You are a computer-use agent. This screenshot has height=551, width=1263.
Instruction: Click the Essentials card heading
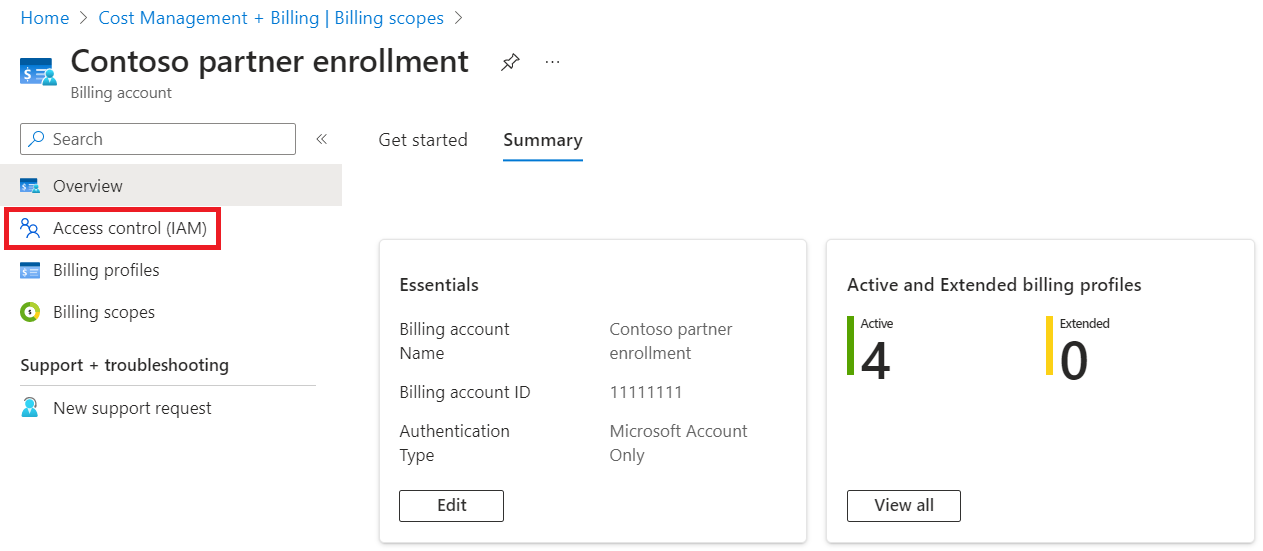point(439,285)
